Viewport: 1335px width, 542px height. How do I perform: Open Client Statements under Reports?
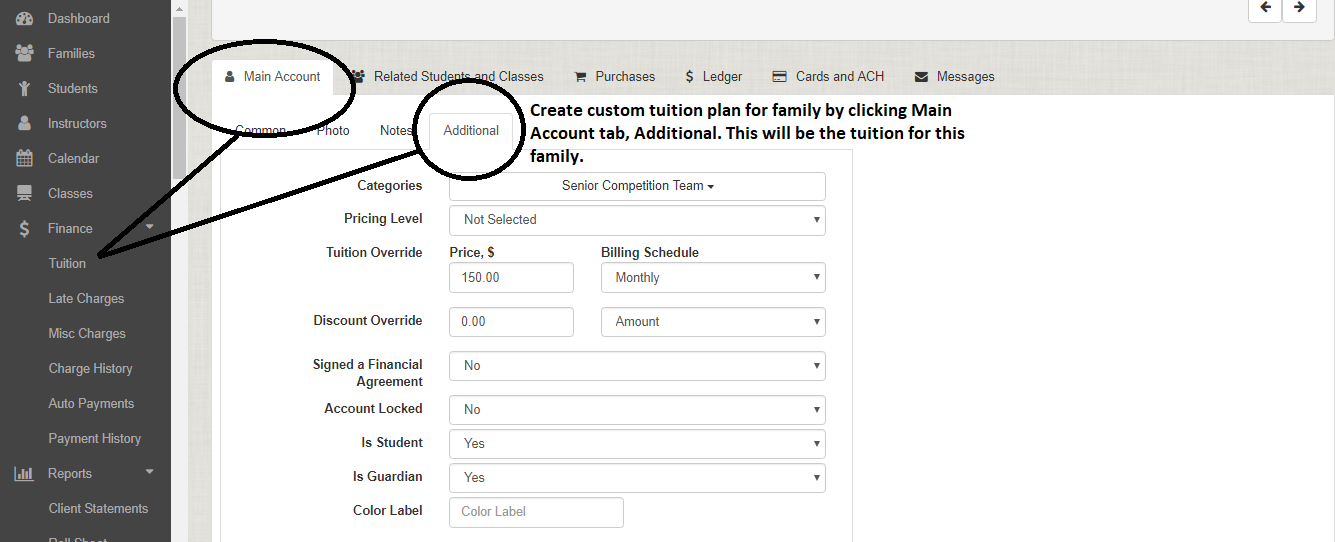98,508
